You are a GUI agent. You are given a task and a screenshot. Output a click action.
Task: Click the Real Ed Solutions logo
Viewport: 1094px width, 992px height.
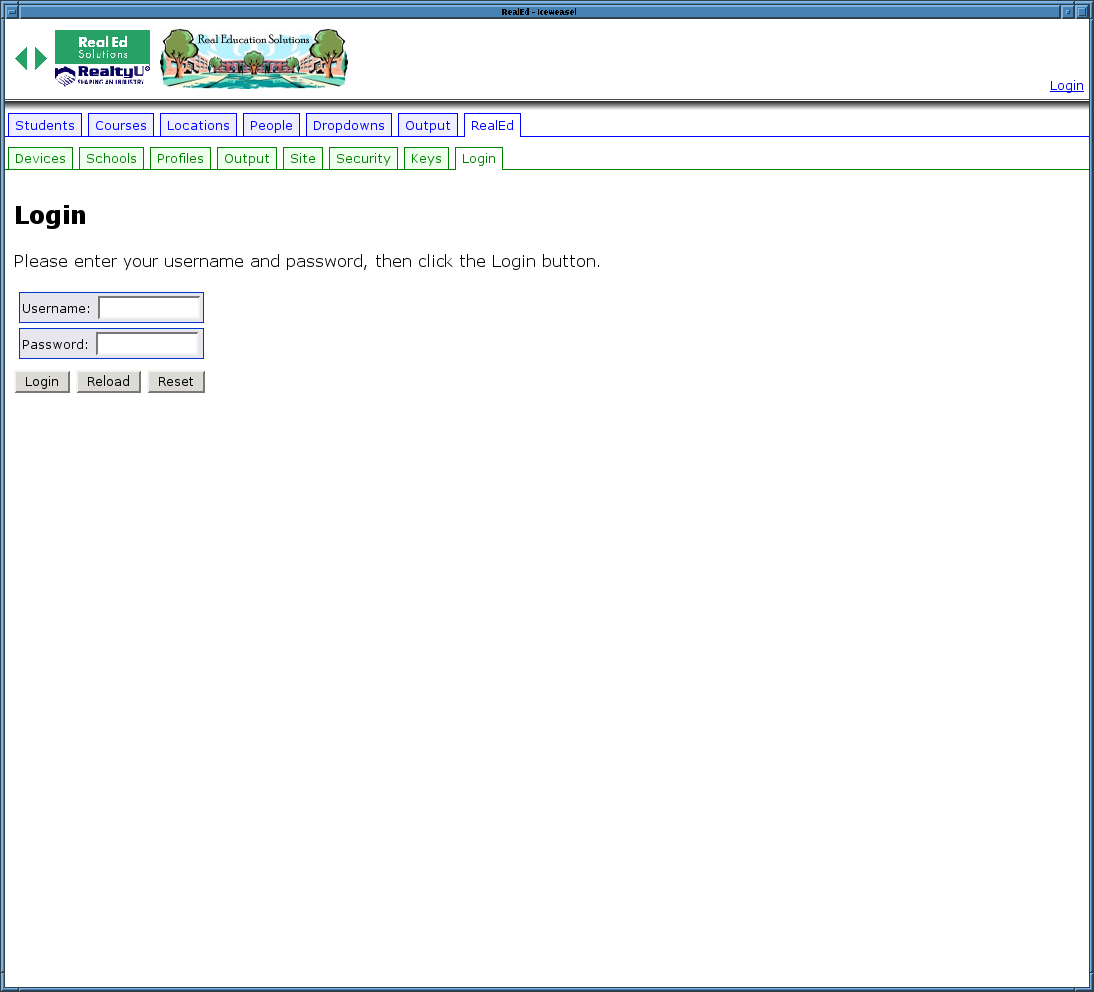[102, 58]
